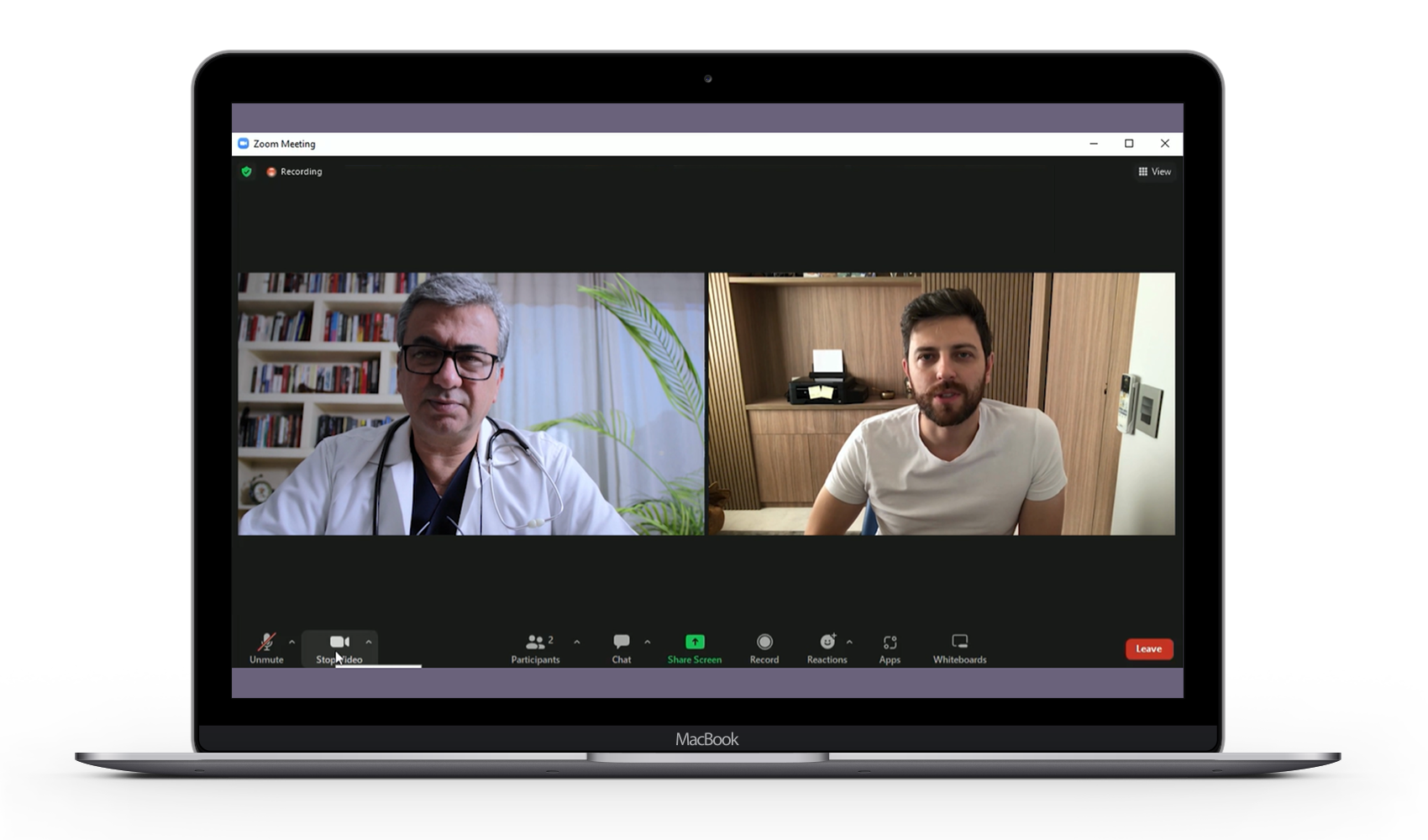
Task: Open Whiteboards
Action: point(959,649)
